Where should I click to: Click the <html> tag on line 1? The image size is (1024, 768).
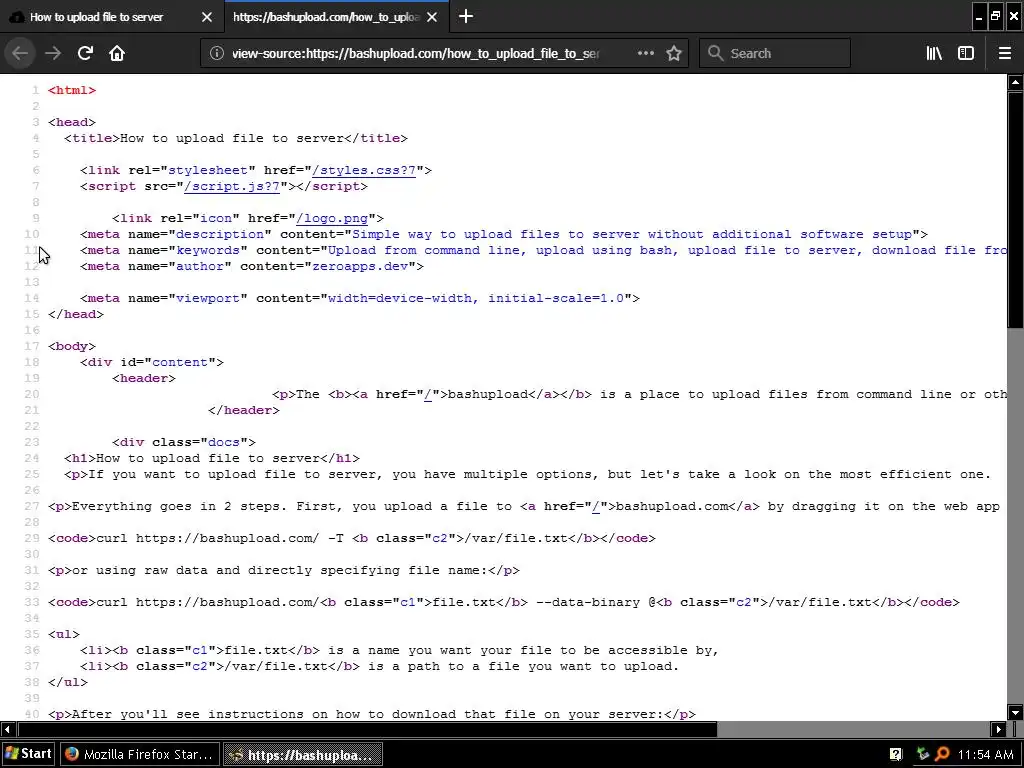pyautogui.click(x=72, y=90)
